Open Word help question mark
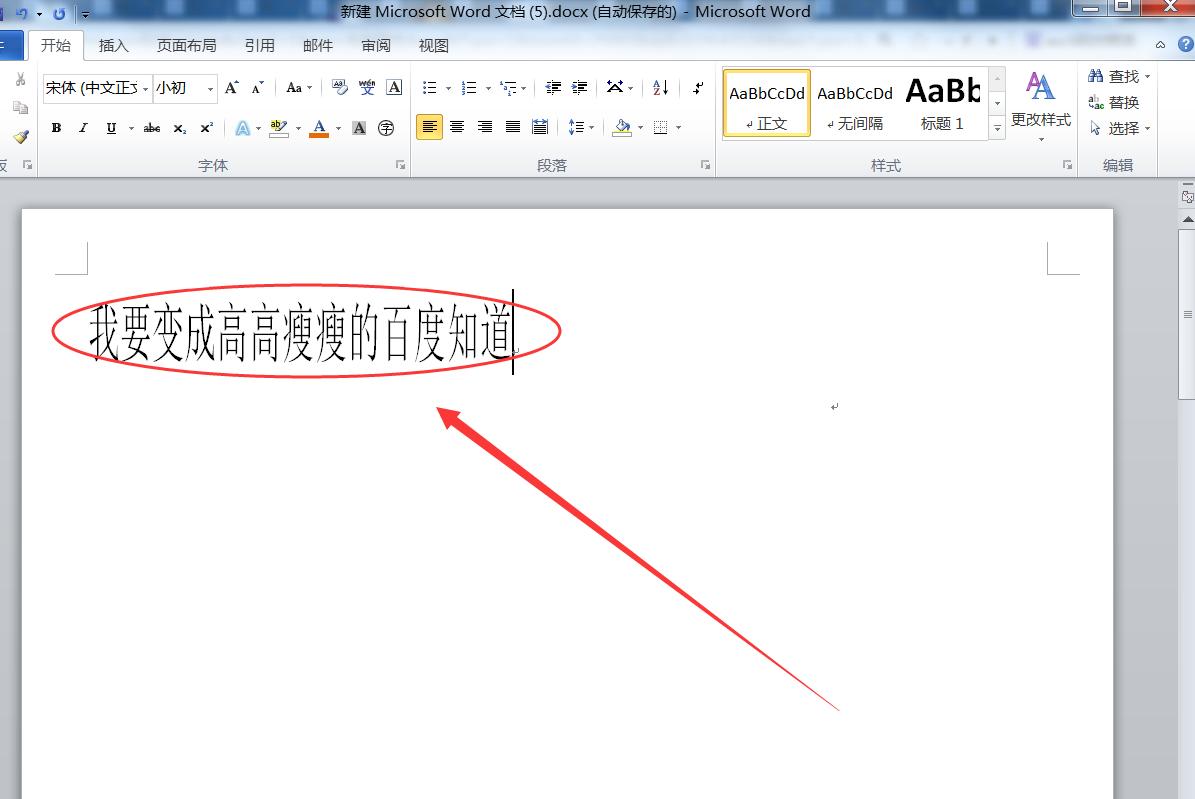The width and height of the screenshot is (1195, 799). click(x=1186, y=44)
